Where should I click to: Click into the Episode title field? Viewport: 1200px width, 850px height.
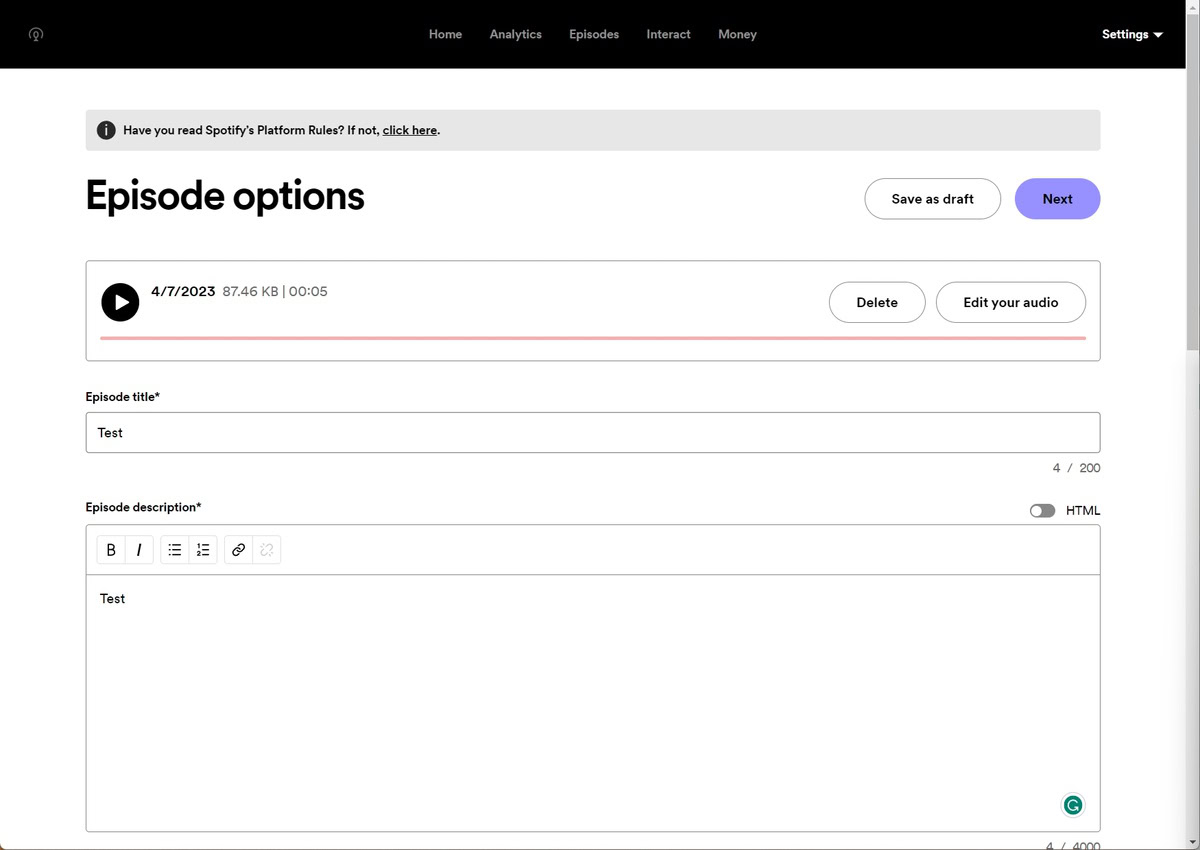[x=593, y=433]
